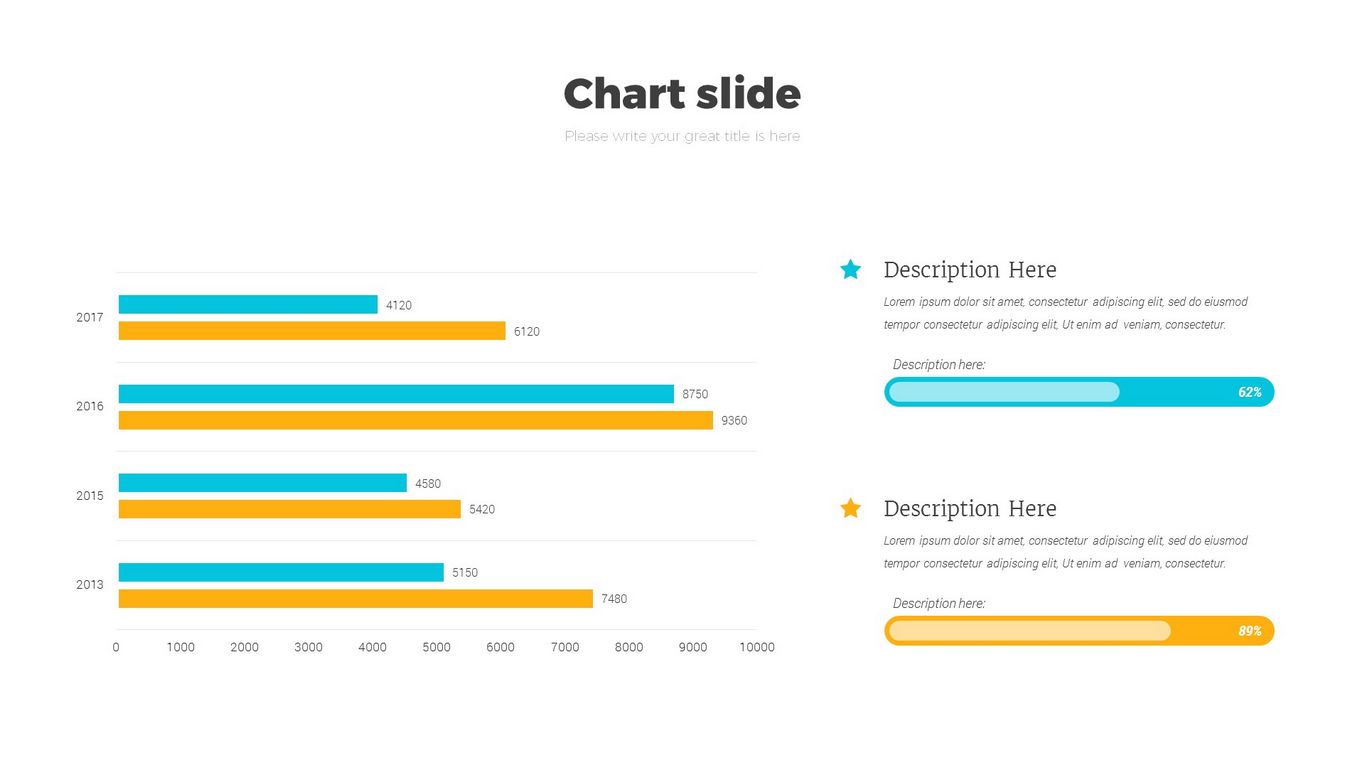Select the "Please write your great title" subtitle
The height and width of the screenshot is (768, 1365).
pos(682,136)
